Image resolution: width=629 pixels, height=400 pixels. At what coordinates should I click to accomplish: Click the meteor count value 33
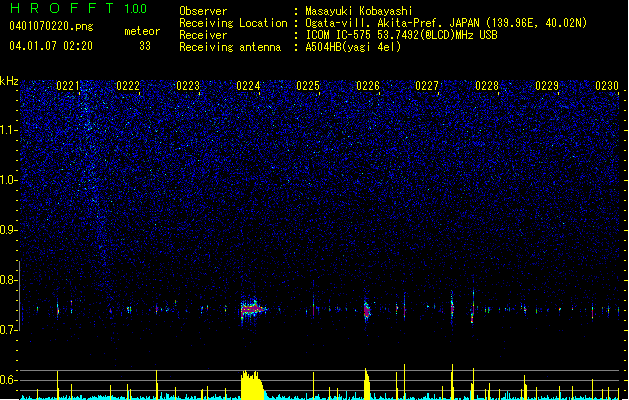pos(145,46)
